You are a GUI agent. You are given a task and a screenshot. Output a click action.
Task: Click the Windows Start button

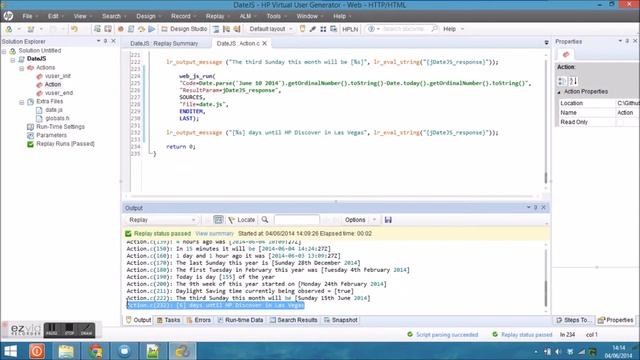[10, 351]
